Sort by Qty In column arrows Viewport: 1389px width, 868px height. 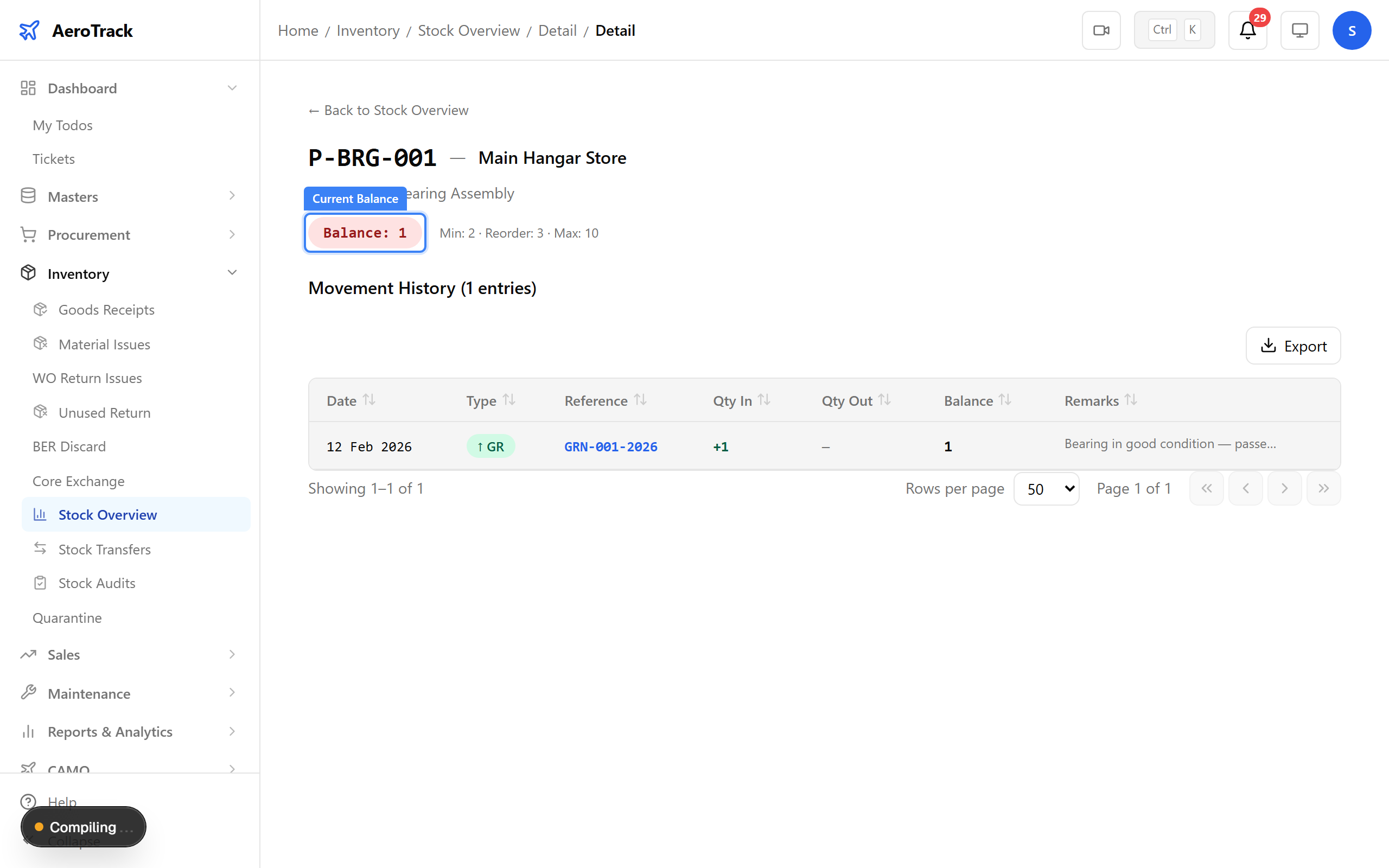[x=764, y=400]
